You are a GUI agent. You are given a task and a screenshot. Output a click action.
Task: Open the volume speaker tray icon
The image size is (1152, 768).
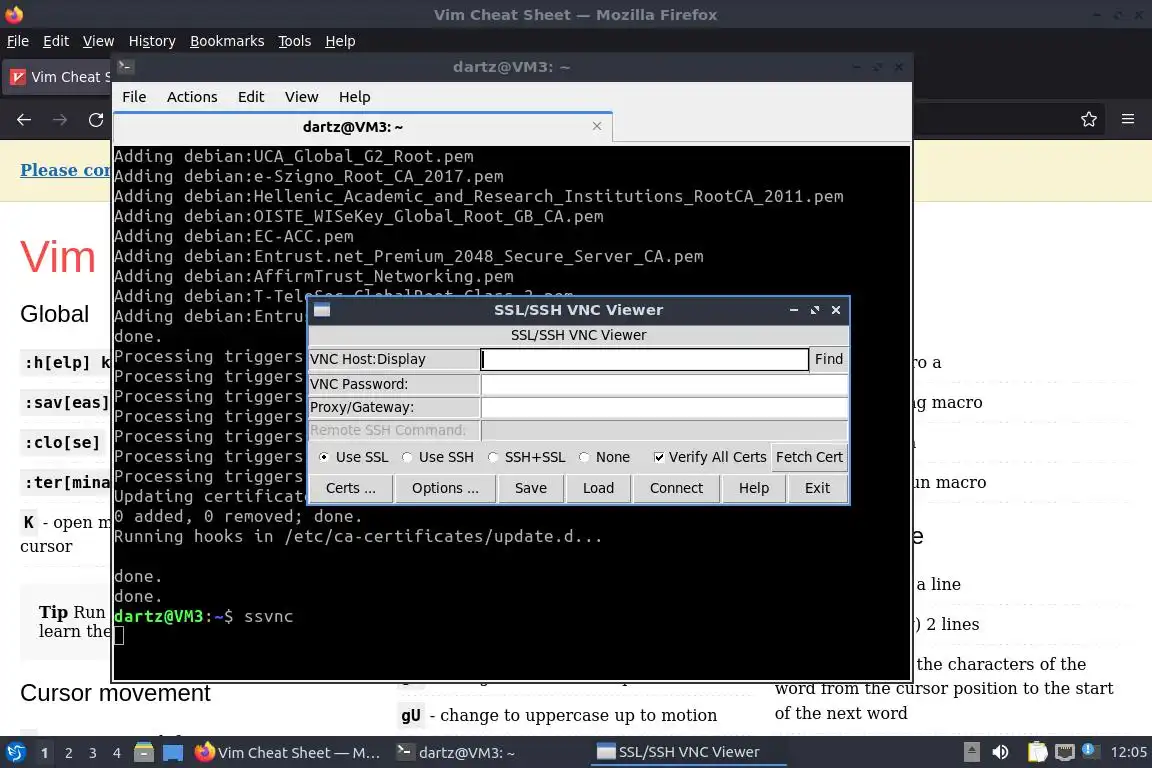1000,752
